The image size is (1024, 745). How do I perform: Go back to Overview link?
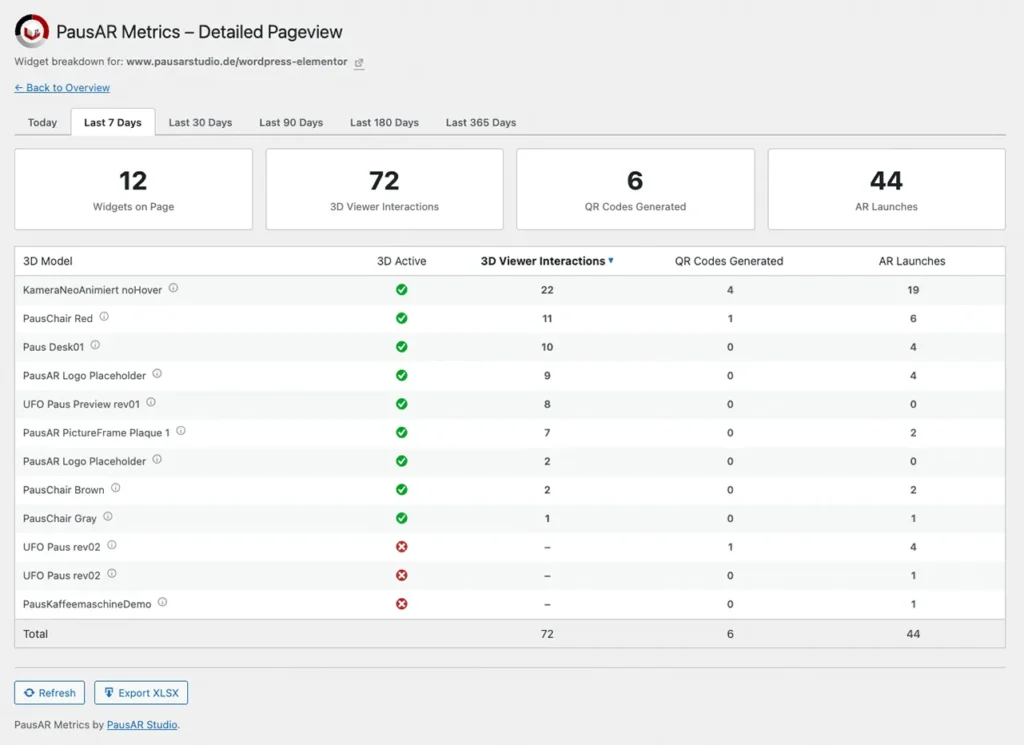[62, 87]
